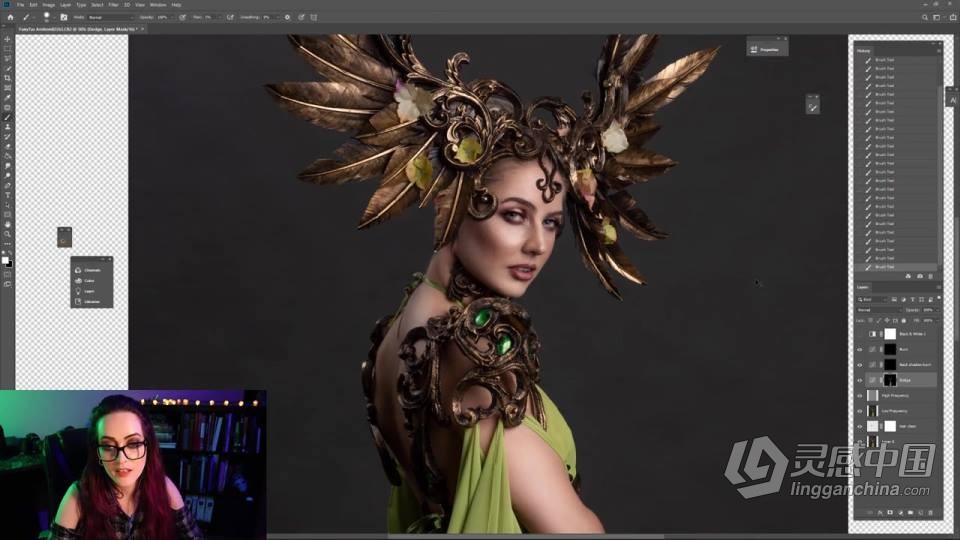Hide the hair clean layer
The width and height of the screenshot is (960, 540).
coord(860,427)
